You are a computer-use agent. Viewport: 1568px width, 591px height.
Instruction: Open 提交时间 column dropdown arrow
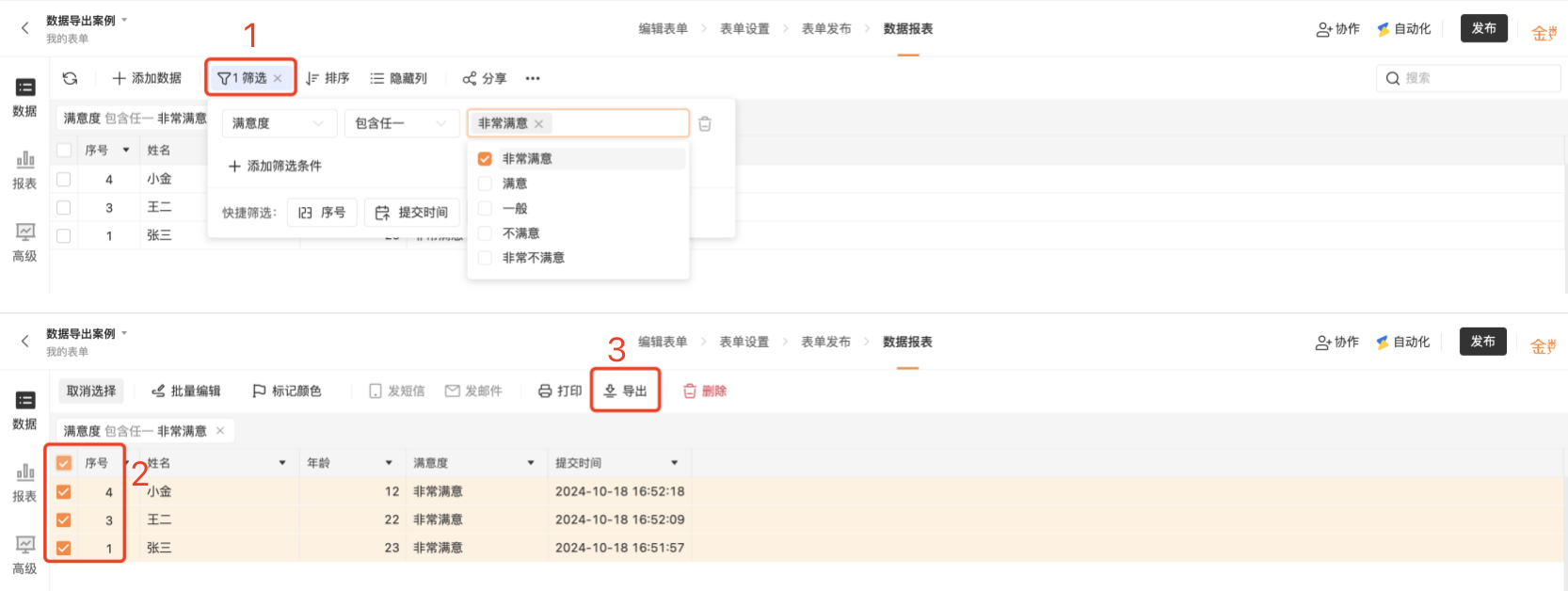point(675,463)
